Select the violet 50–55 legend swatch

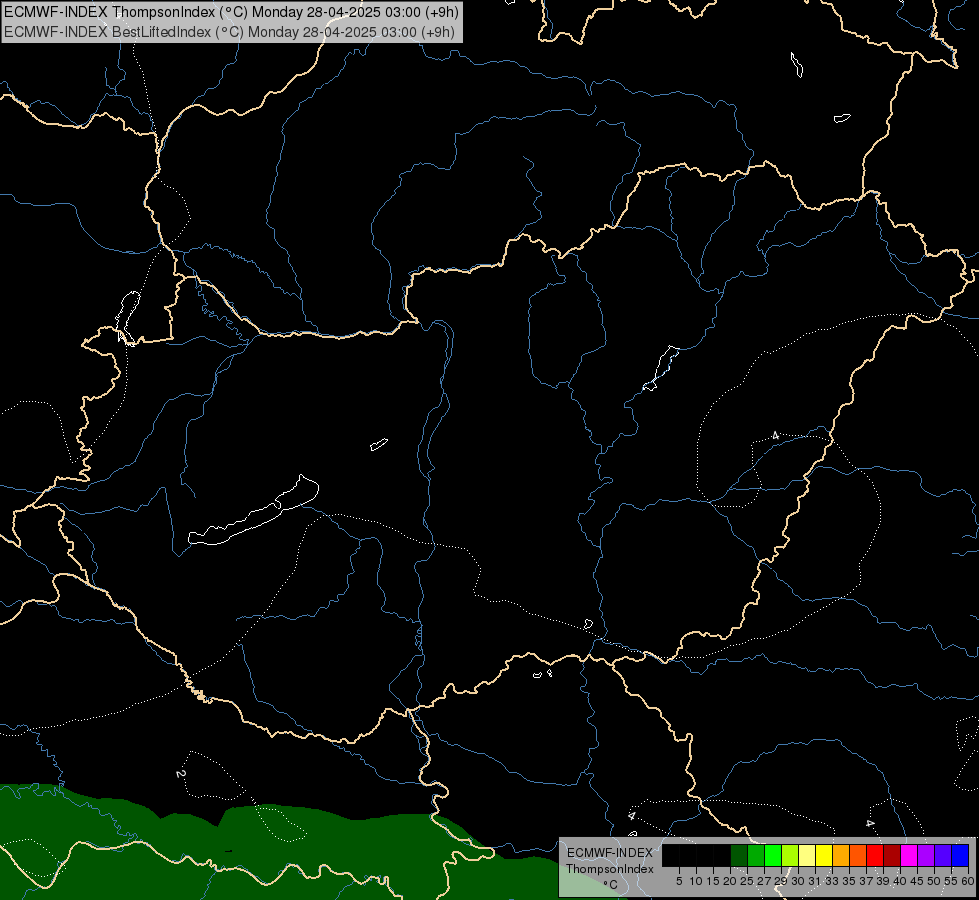(943, 855)
